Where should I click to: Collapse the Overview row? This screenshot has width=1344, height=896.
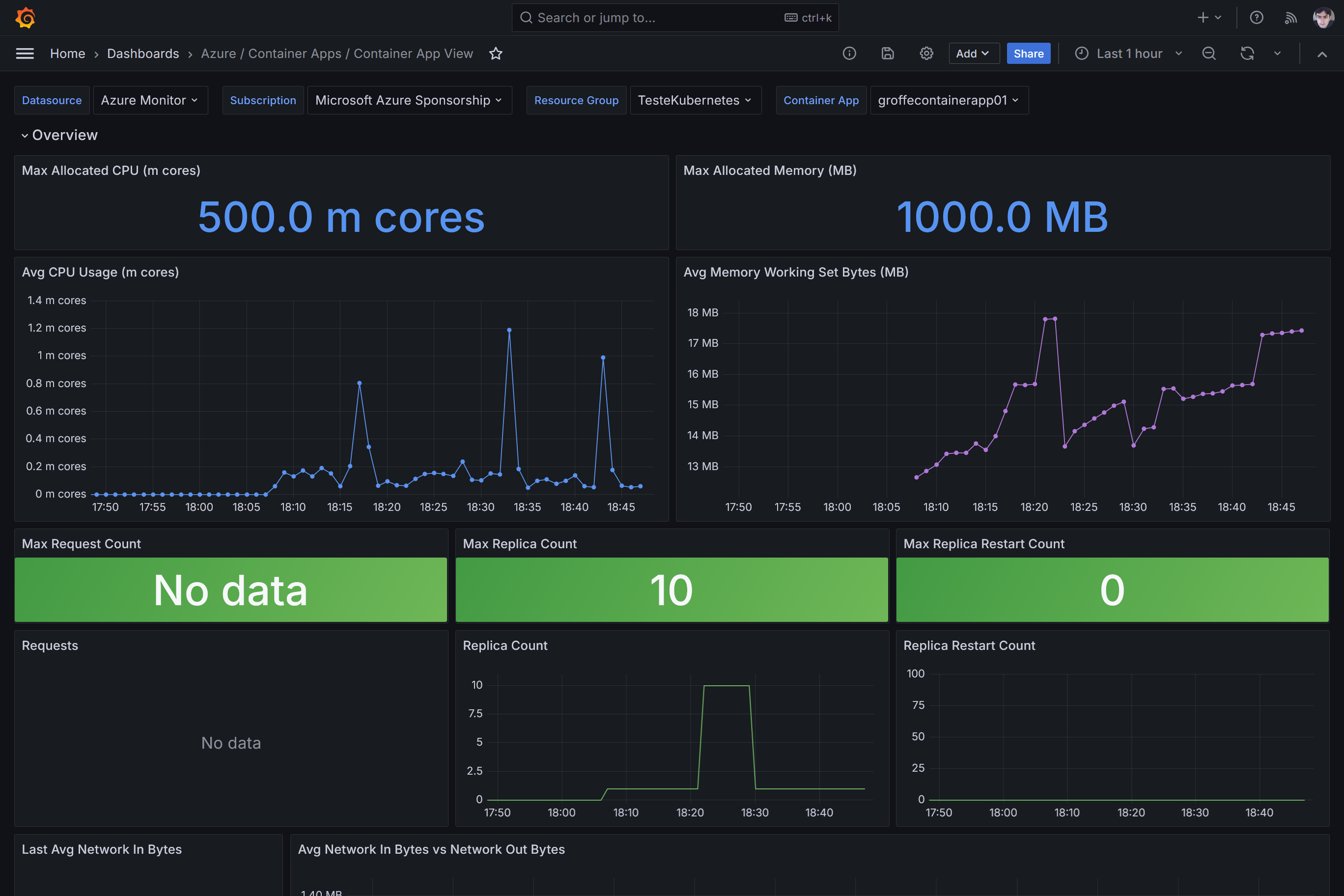click(25, 136)
